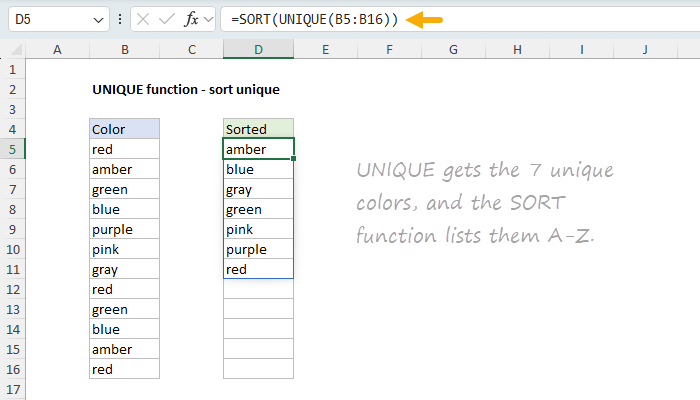This screenshot has width=700, height=400.
Task: Select row 12 header
Action: coord(12,289)
